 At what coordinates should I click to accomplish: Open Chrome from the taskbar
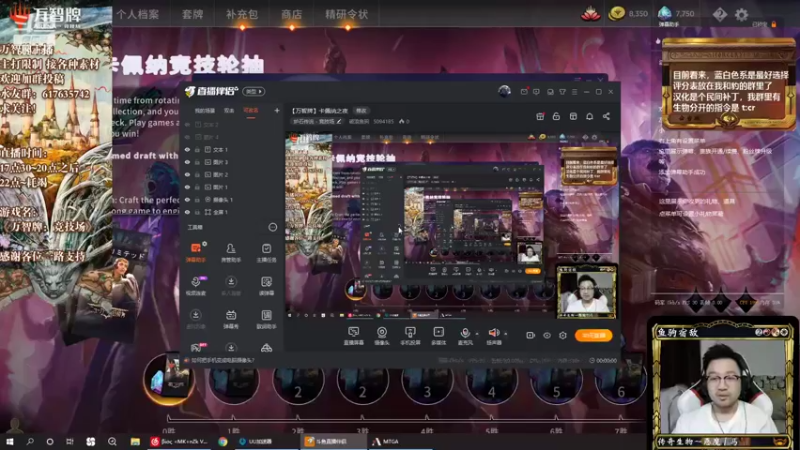(x=223, y=441)
